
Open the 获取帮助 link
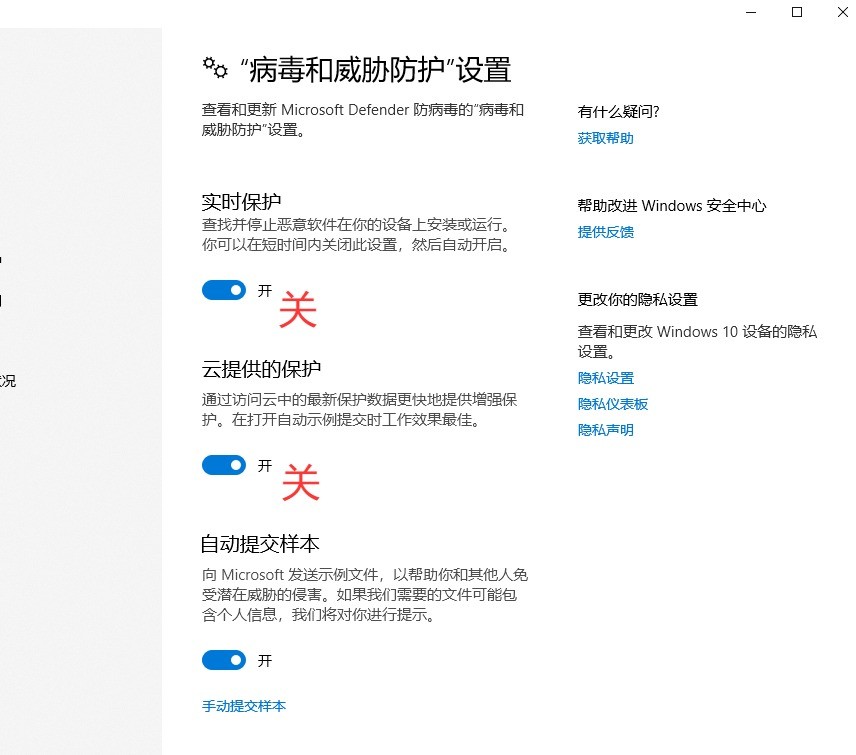(605, 138)
